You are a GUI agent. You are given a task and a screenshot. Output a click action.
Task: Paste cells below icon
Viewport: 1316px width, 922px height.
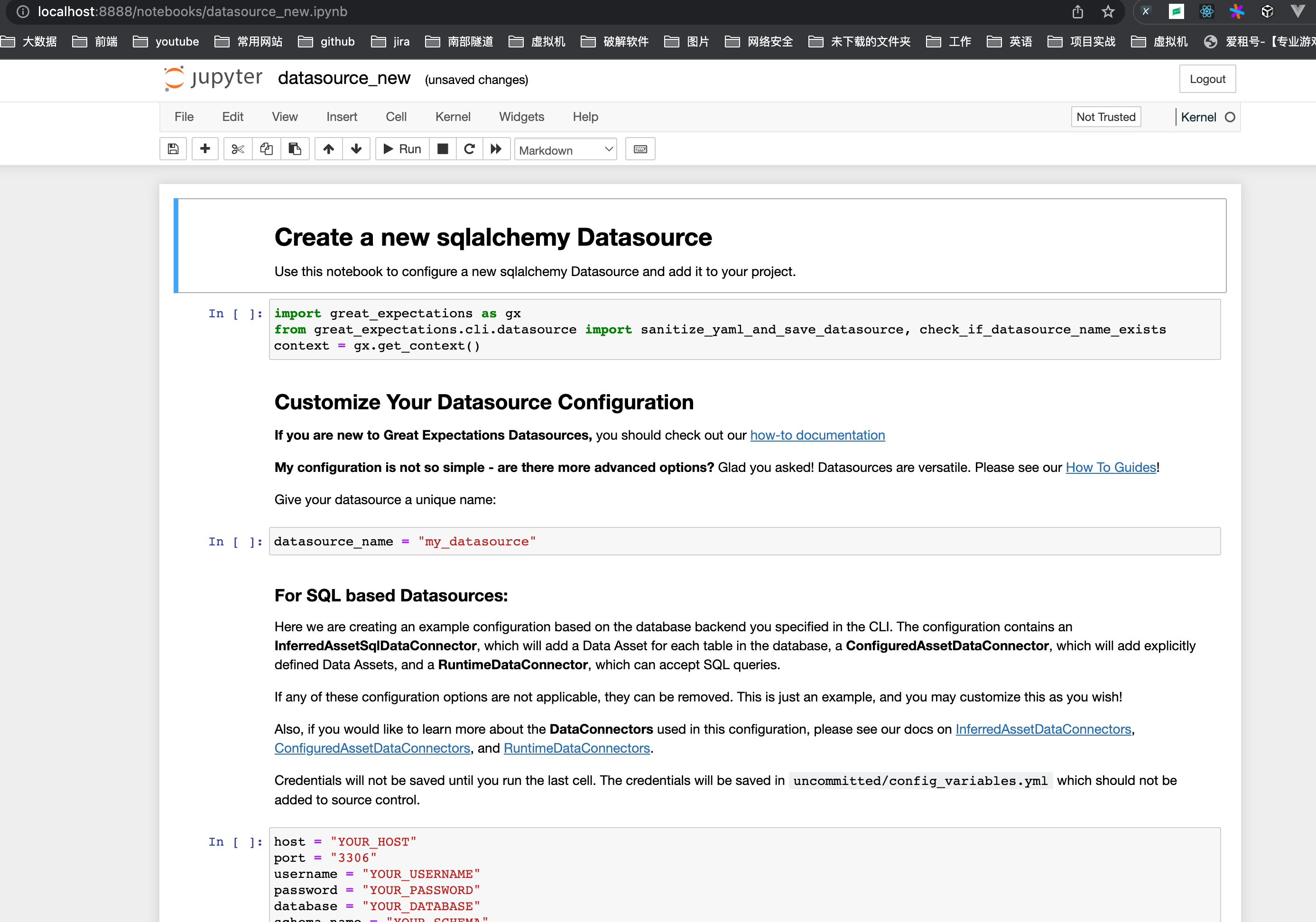(295, 149)
